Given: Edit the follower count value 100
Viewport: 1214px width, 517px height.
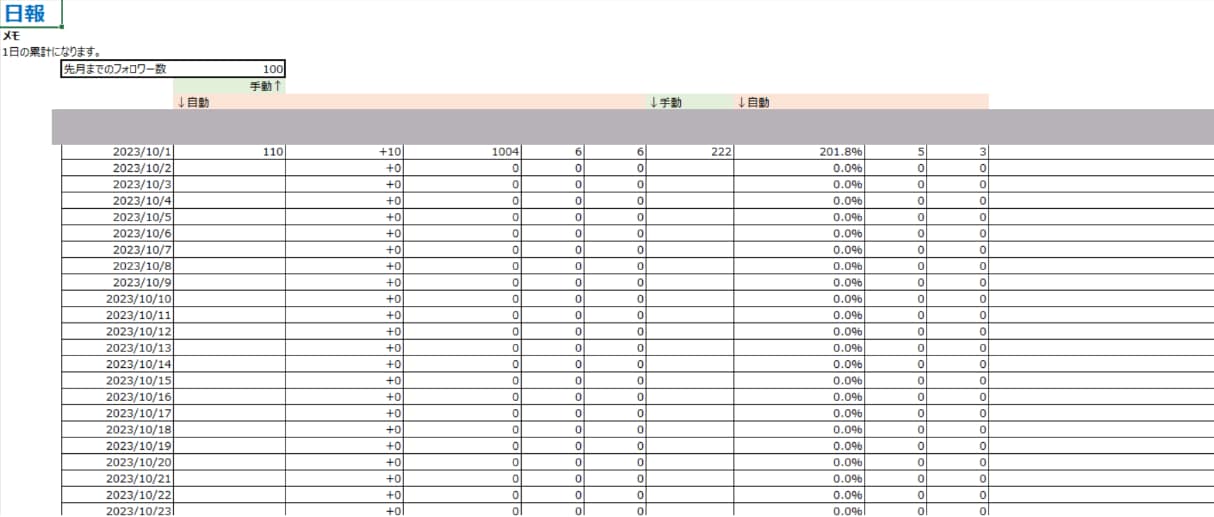Looking at the screenshot, I should point(229,69).
